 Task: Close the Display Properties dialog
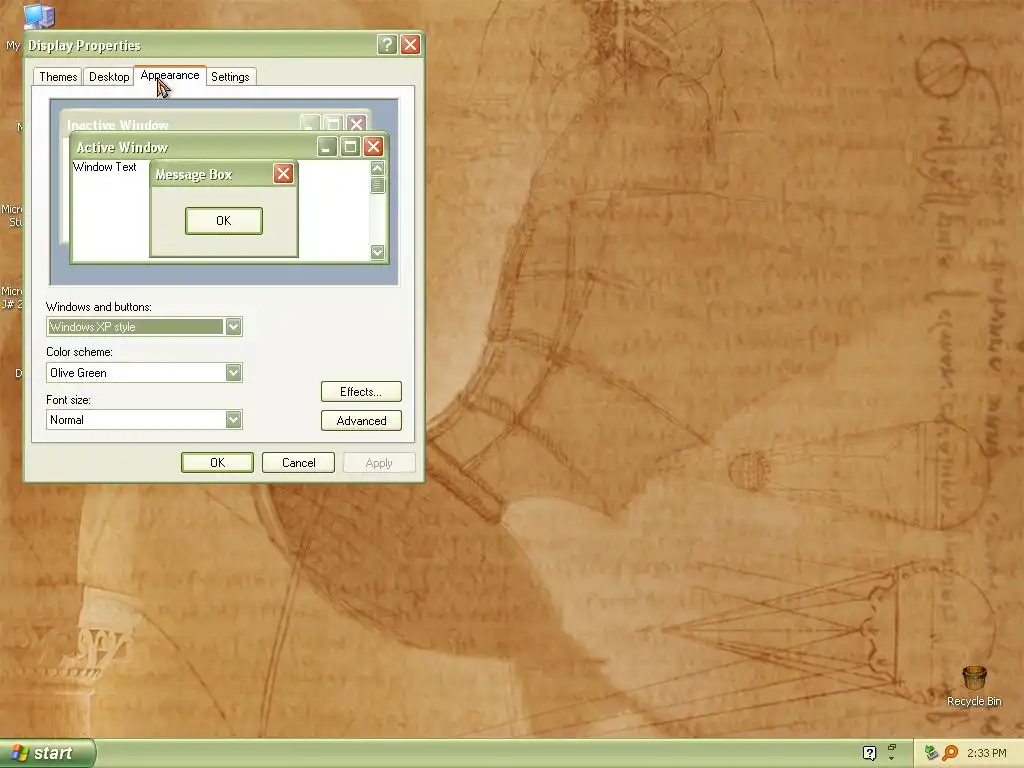point(410,44)
